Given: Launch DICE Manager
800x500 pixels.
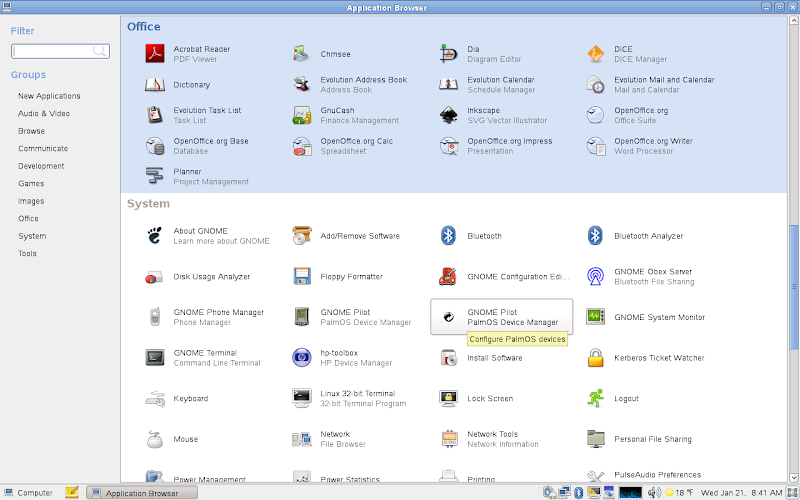Looking at the screenshot, I should coord(627,54).
